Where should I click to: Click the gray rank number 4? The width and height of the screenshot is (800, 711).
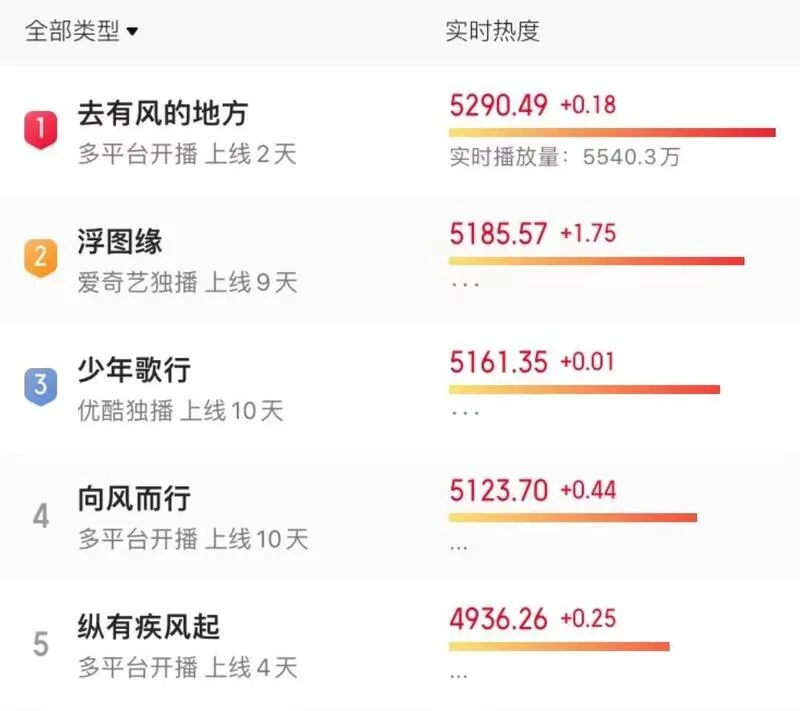[x=41, y=515]
